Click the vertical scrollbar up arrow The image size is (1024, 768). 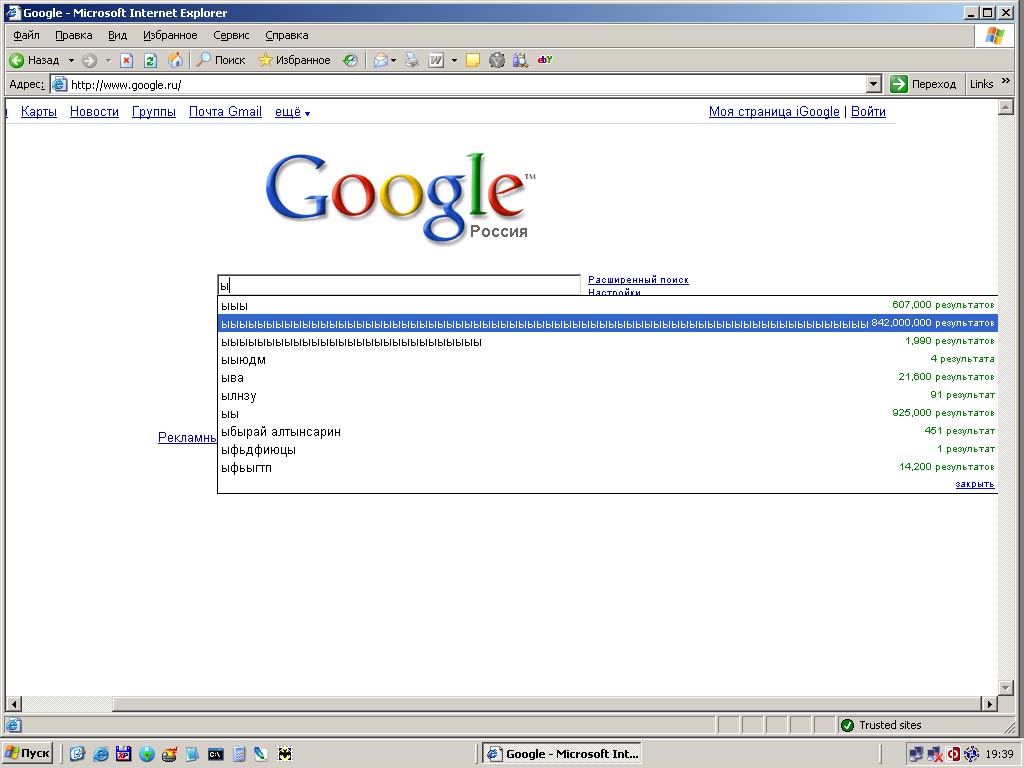[1006, 107]
